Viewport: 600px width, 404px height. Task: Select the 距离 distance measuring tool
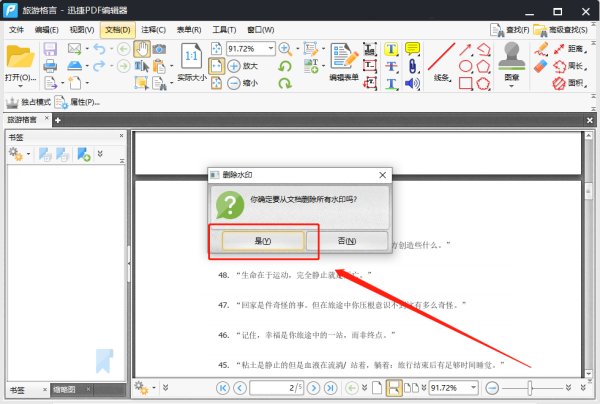coord(570,49)
